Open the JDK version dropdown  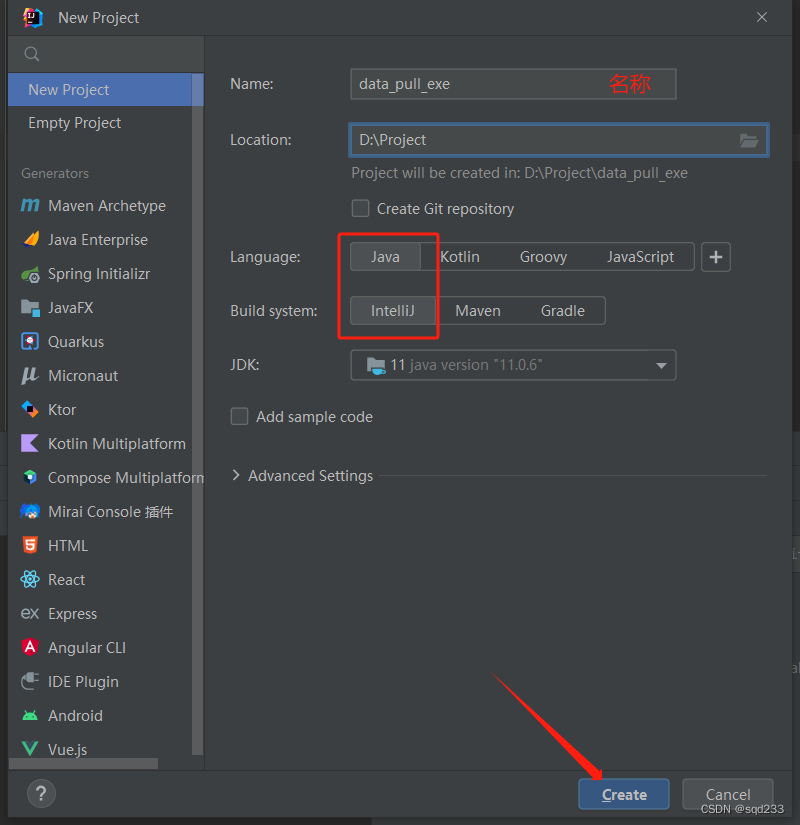point(513,365)
